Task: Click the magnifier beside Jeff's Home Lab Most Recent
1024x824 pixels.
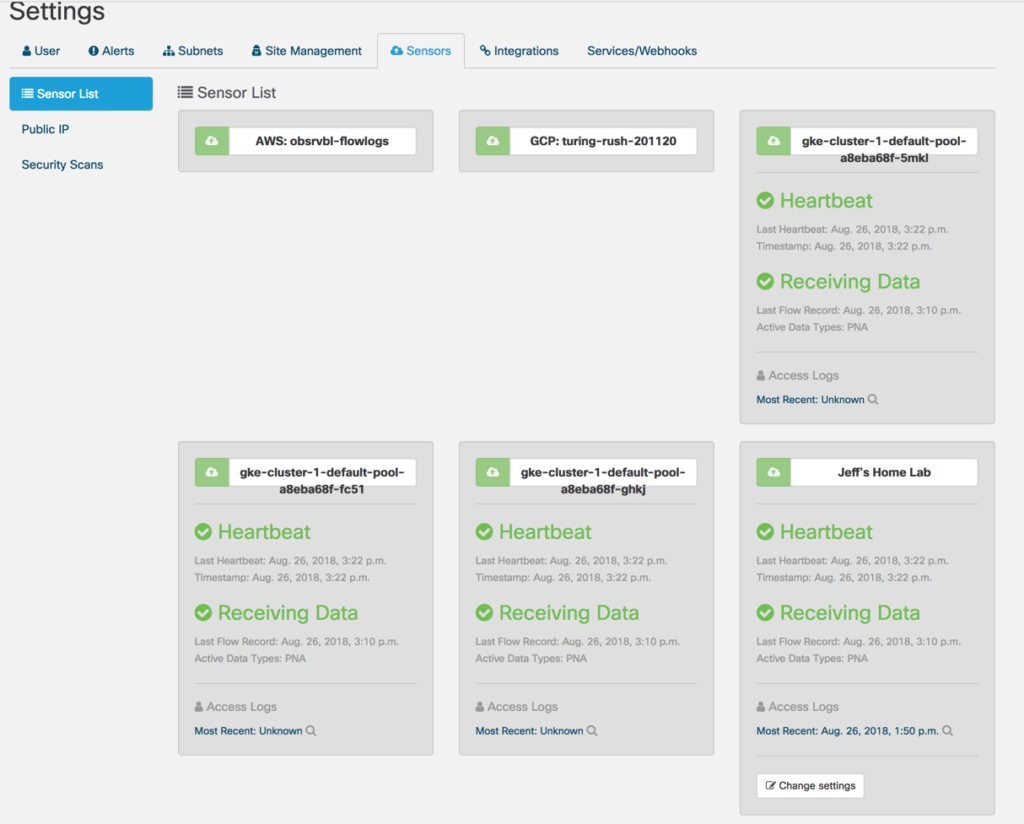Action: pyautogui.click(x=946, y=730)
